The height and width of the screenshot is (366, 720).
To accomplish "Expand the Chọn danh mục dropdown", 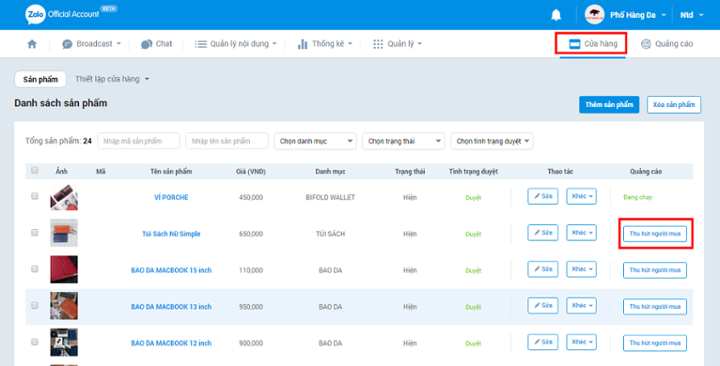I will pyautogui.click(x=315, y=141).
